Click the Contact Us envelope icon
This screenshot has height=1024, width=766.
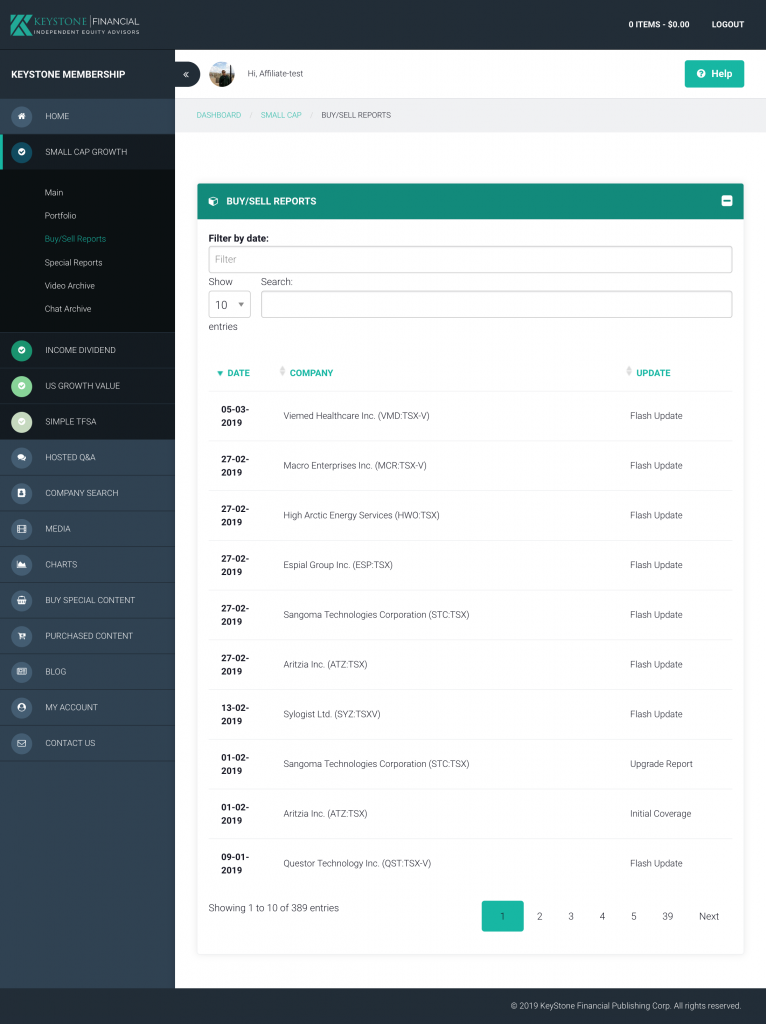click(22, 743)
